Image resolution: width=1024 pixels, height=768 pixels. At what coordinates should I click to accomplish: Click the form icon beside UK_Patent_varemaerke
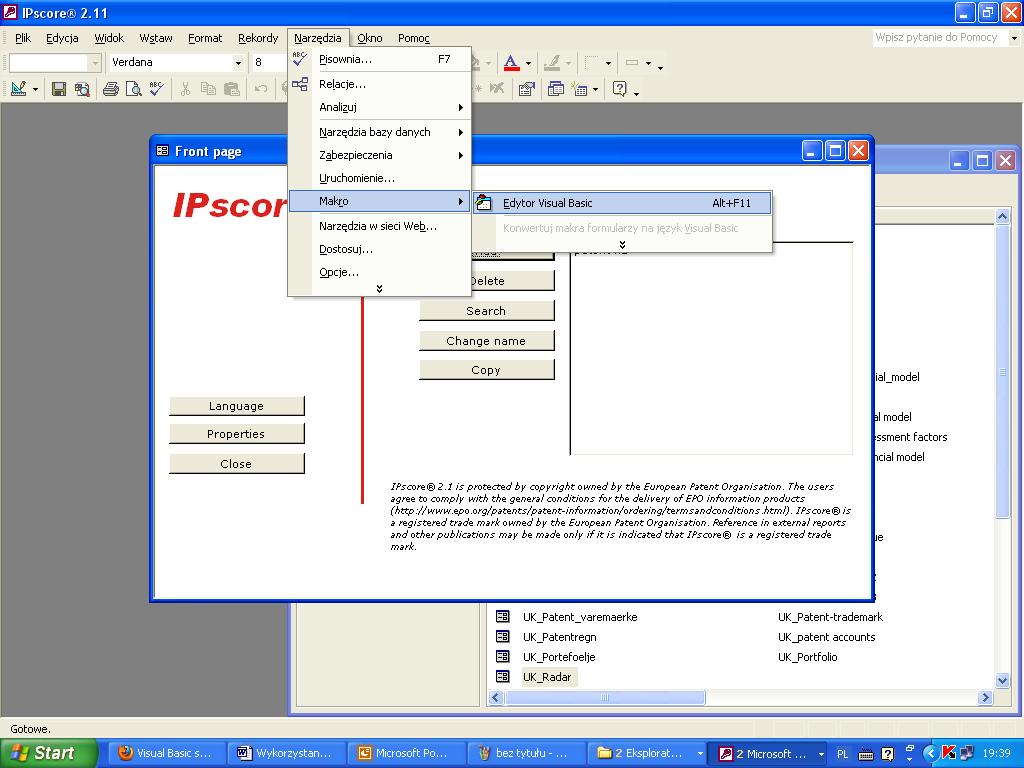coord(502,616)
